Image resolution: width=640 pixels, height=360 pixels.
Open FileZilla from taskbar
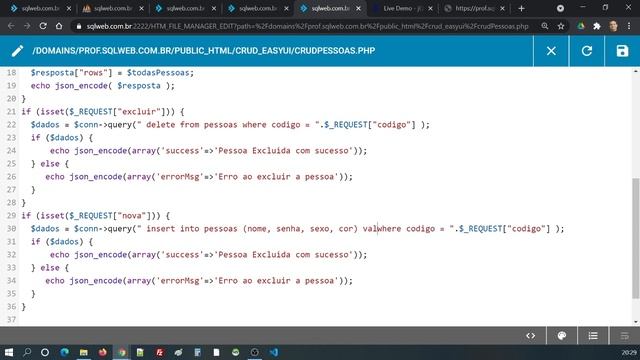coord(160,352)
